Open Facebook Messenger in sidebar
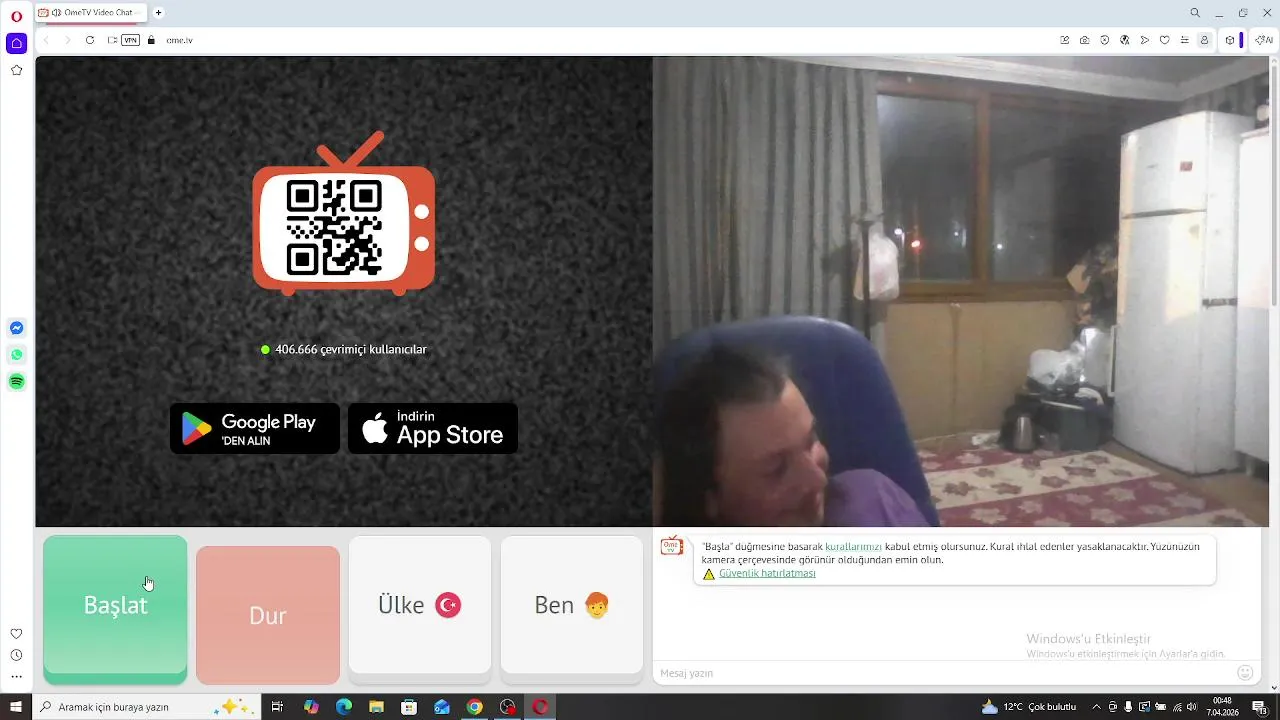 [x=16, y=328]
